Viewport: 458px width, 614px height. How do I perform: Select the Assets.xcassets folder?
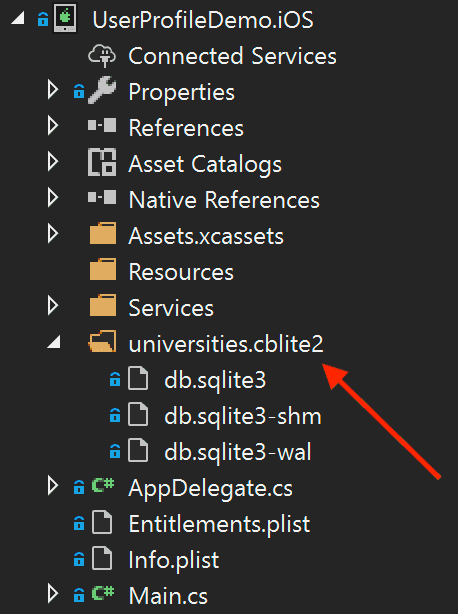pos(206,236)
